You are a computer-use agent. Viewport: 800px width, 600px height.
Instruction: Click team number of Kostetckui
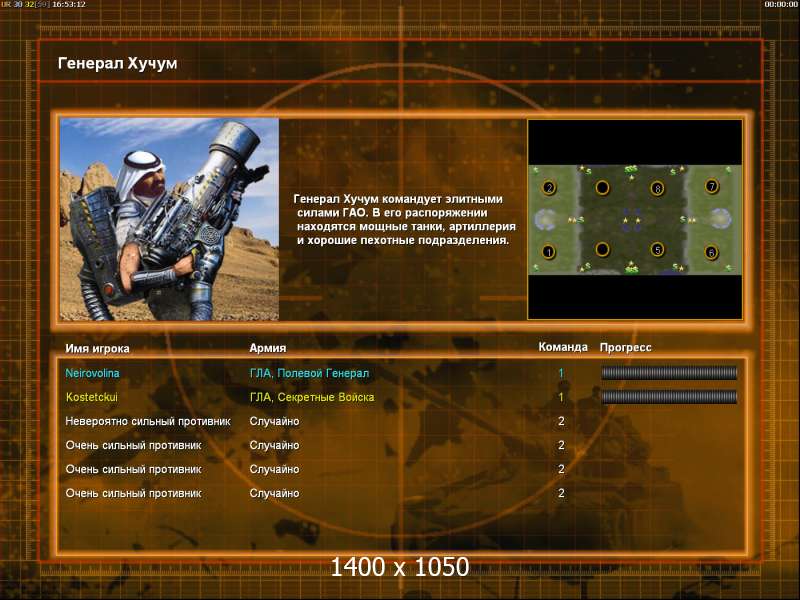561,397
